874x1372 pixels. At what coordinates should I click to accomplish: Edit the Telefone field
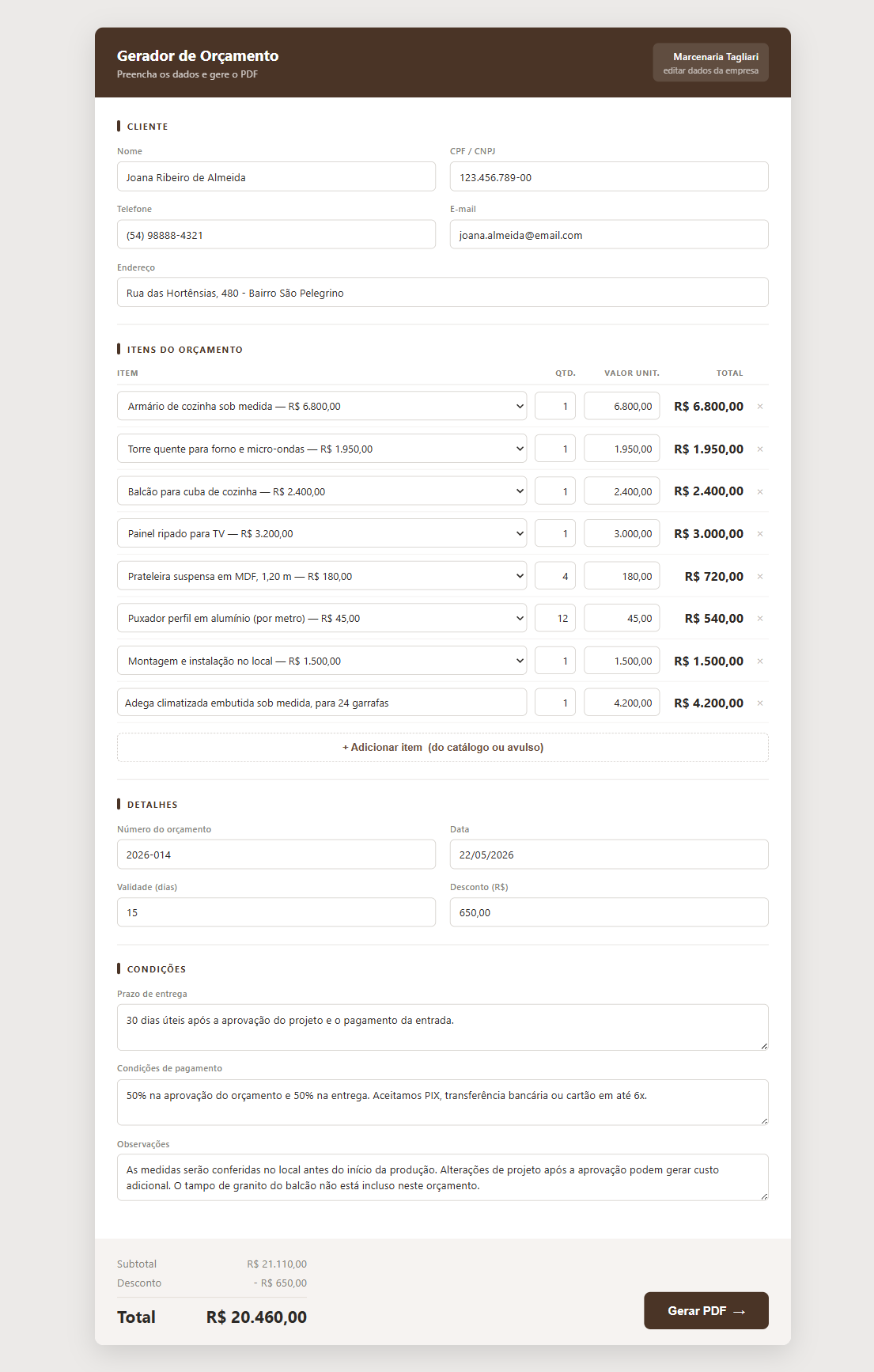click(x=276, y=234)
